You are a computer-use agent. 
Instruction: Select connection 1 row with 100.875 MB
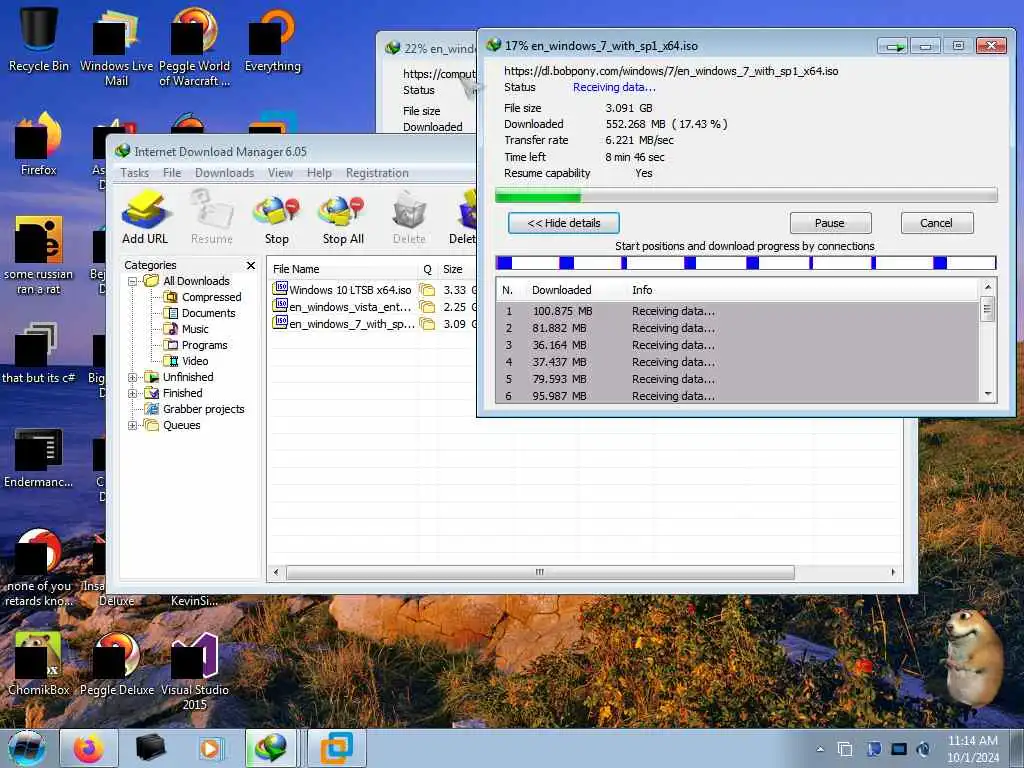[738, 312]
